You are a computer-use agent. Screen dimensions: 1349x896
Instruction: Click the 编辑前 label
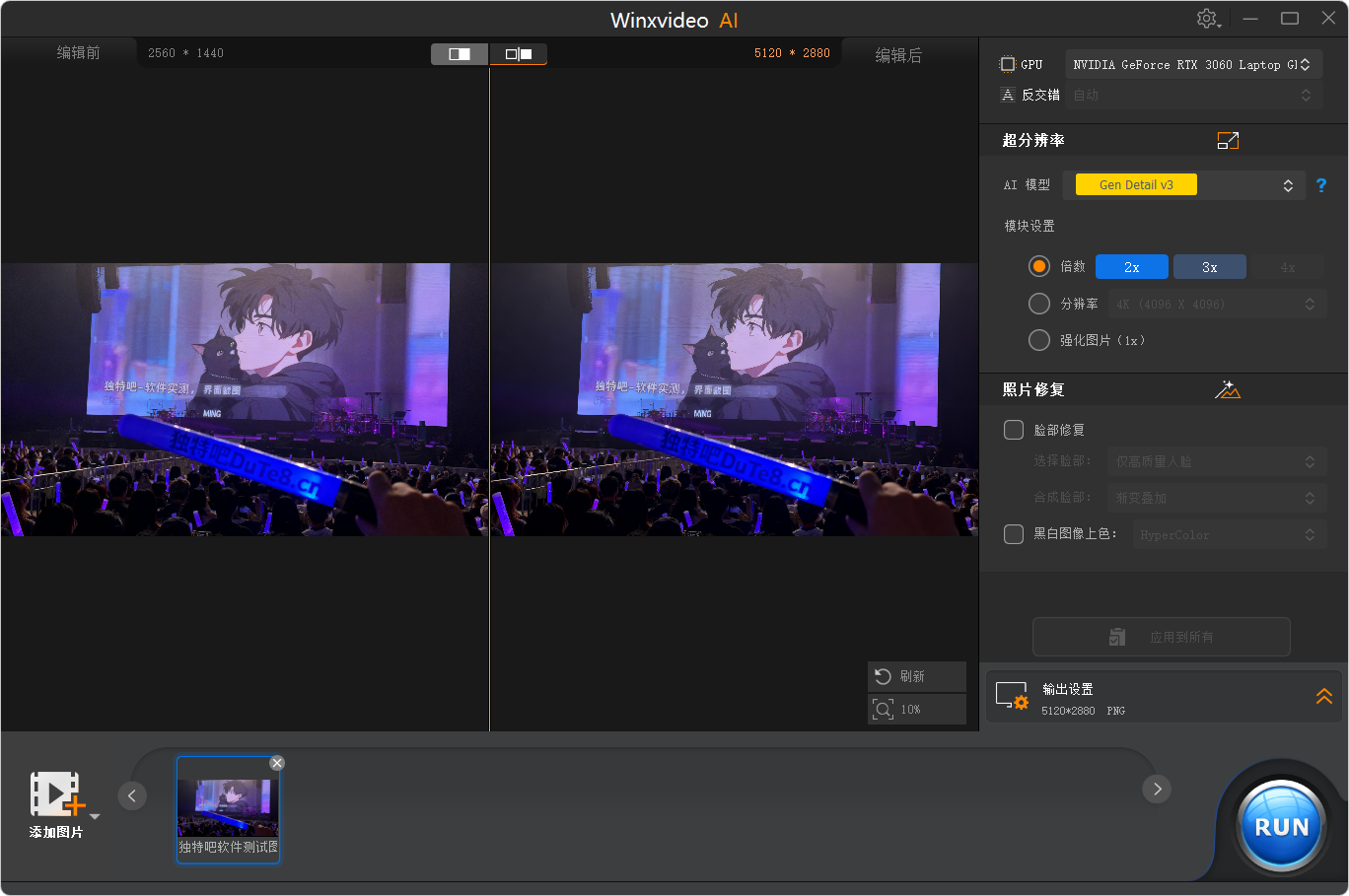78,52
